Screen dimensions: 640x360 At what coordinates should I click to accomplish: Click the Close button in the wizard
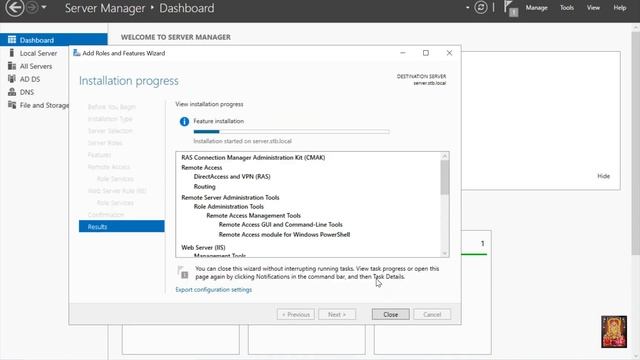tap(391, 314)
